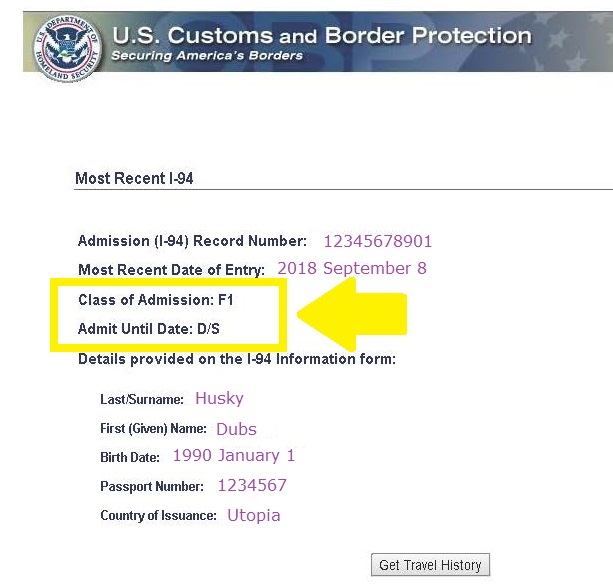Click the Securing America's Borders tagline
The height and width of the screenshot is (588, 613).
click(207, 56)
